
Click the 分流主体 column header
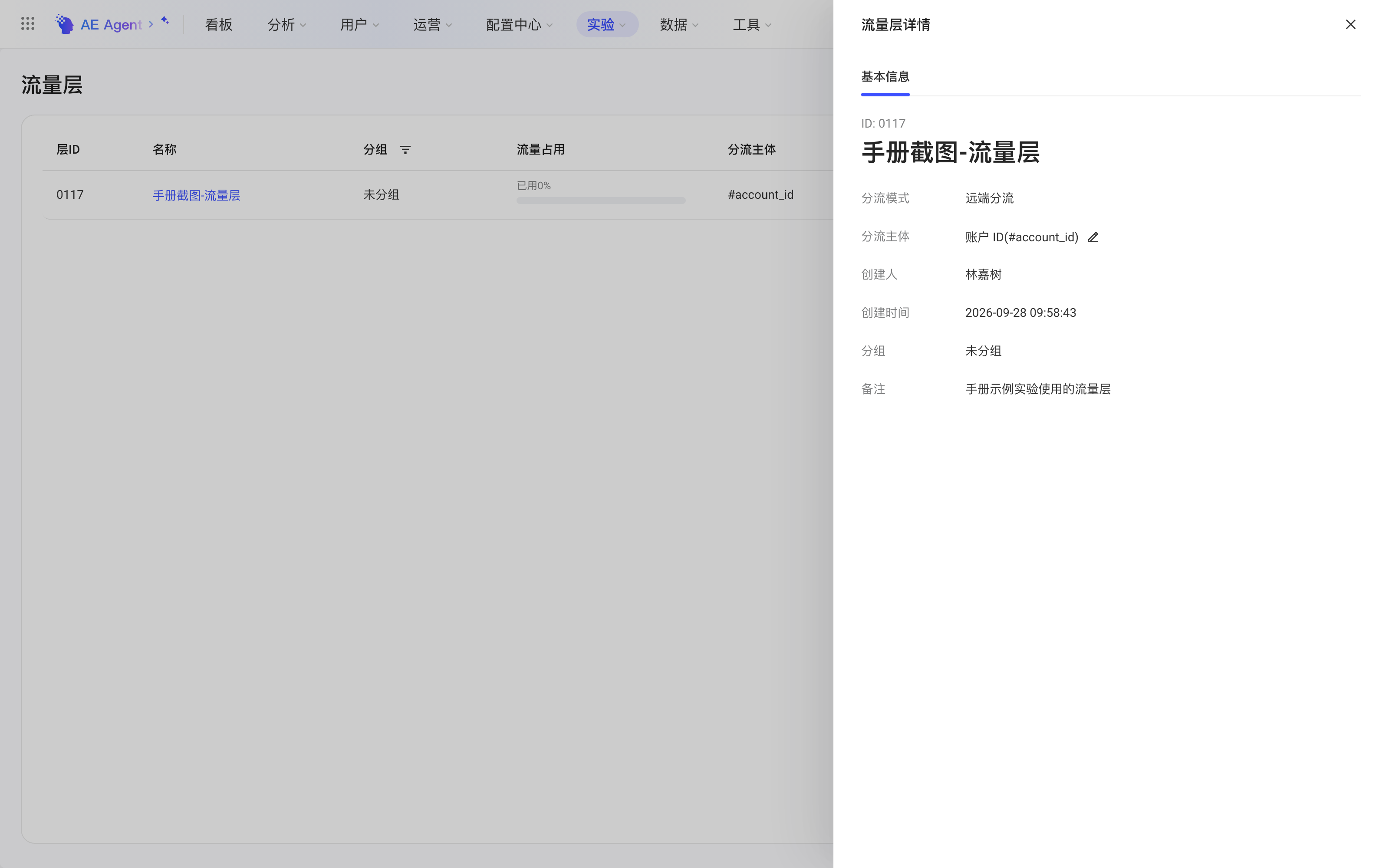[x=752, y=150]
